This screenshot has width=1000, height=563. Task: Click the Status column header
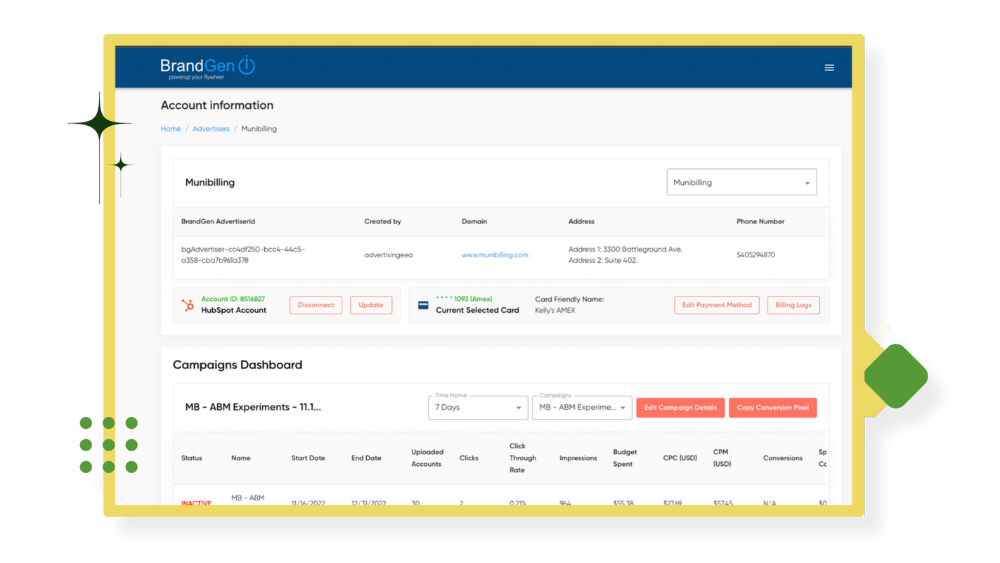(x=191, y=458)
